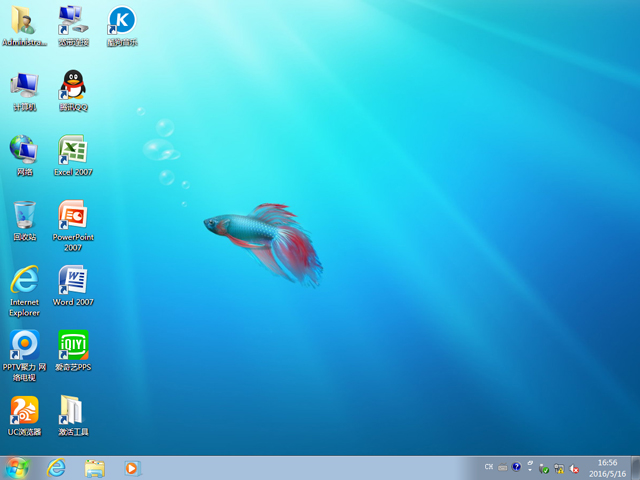This screenshot has height=480, width=640.
Task: Open the 激活工具 folder shortcut
Action: pos(73,416)
